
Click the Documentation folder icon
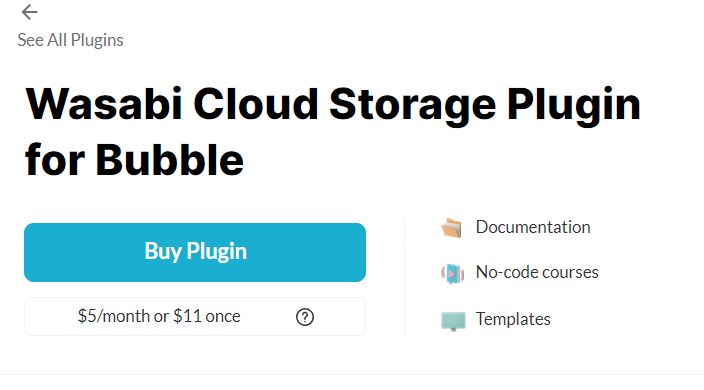tap(451, 228)
